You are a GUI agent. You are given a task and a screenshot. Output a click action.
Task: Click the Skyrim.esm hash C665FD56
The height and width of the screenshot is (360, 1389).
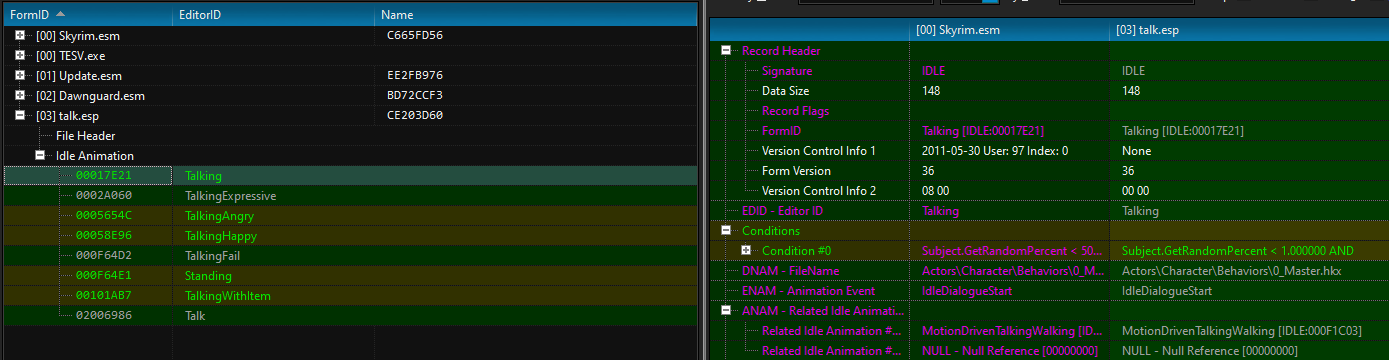click(x=415, y=35)
